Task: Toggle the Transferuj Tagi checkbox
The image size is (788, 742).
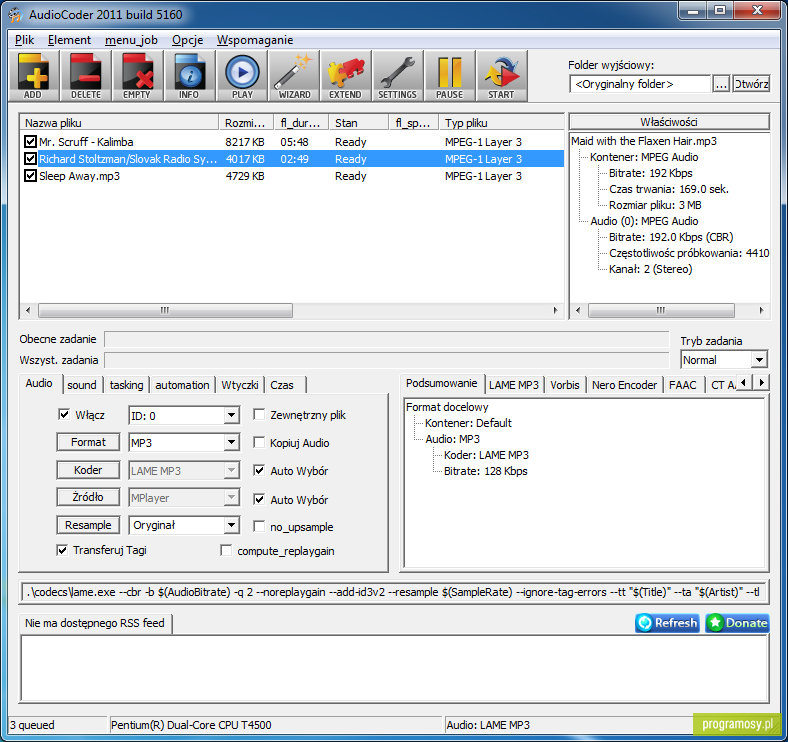Action: 62,550
